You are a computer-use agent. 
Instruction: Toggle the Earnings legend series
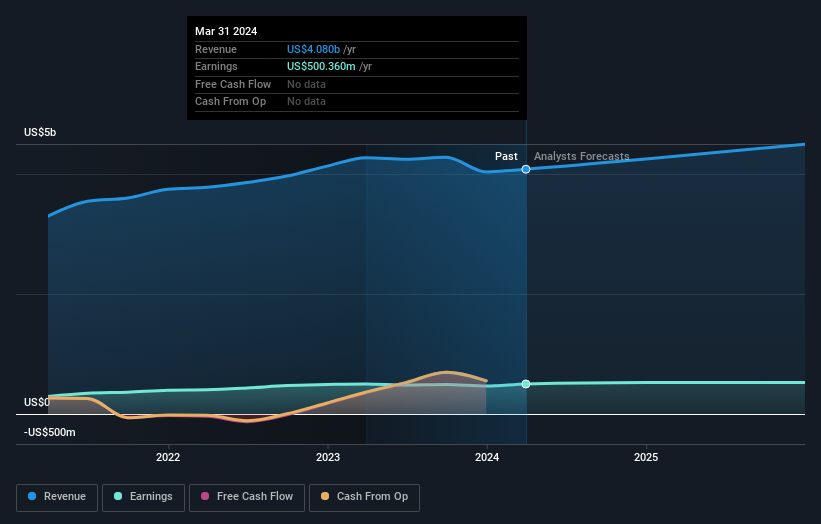point(143,497)
